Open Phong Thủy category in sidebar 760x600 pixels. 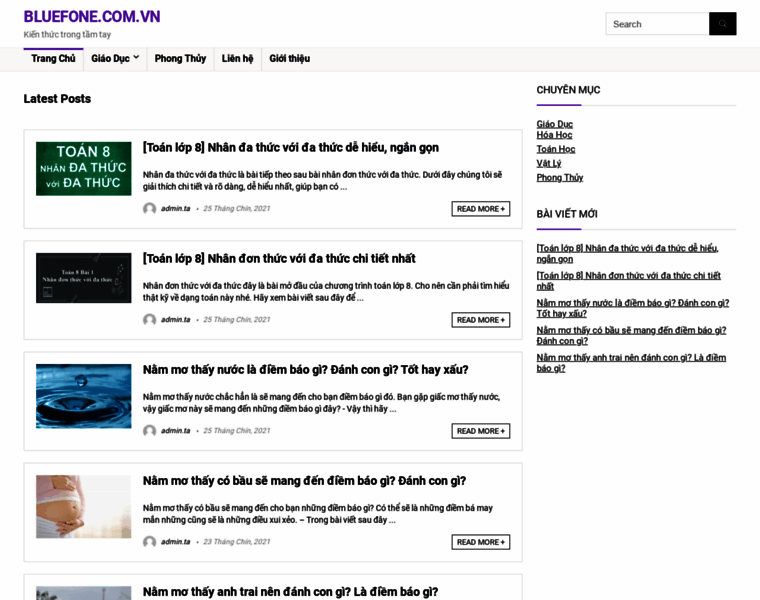coord(560,177)
